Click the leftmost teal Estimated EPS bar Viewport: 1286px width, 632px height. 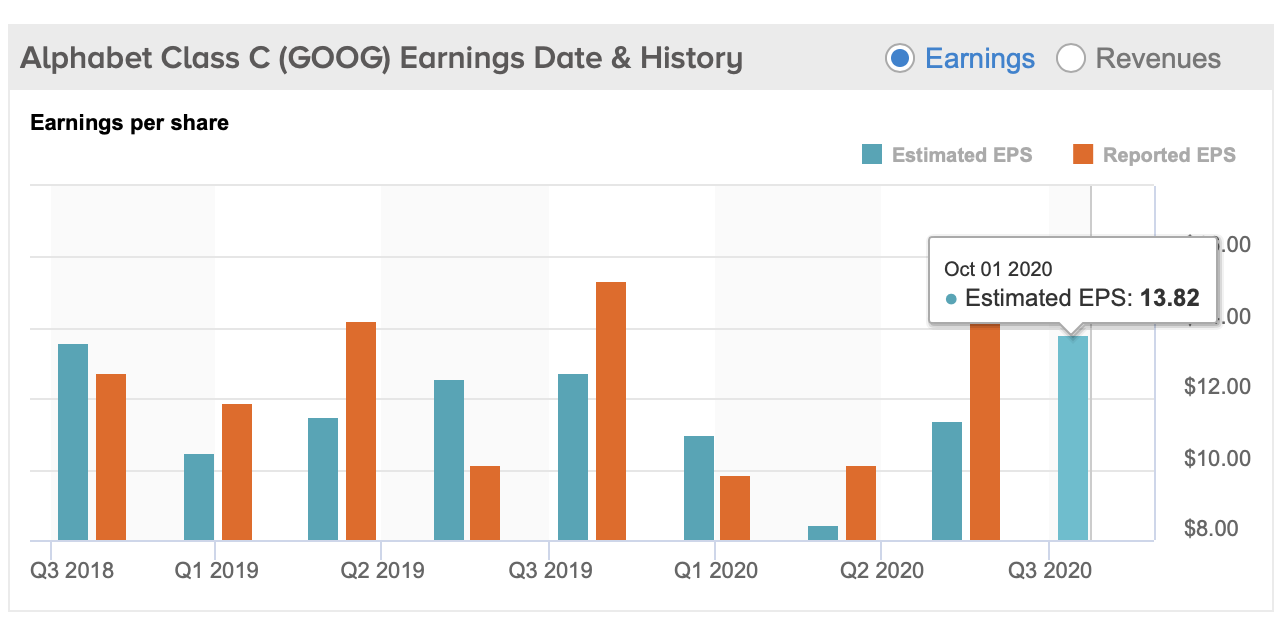[73, 442]
